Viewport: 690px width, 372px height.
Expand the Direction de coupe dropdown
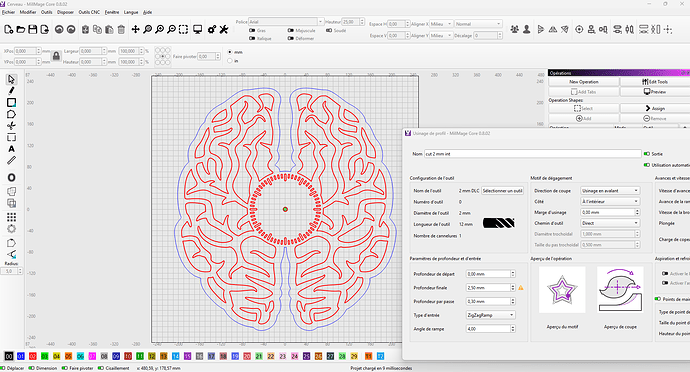point(610,191)
